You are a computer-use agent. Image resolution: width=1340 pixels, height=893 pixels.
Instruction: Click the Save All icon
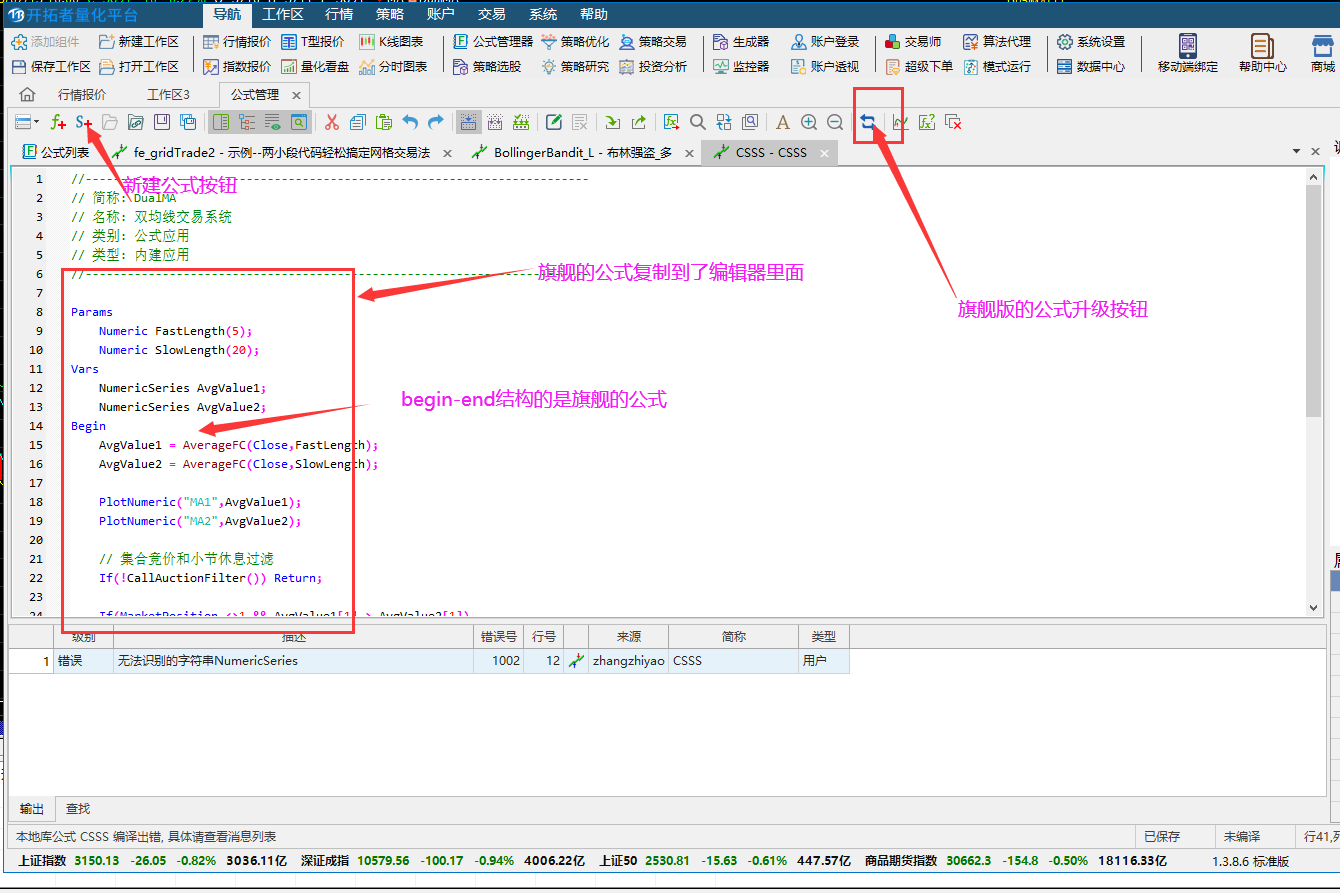pyautogui.click(x=188, y=122)
